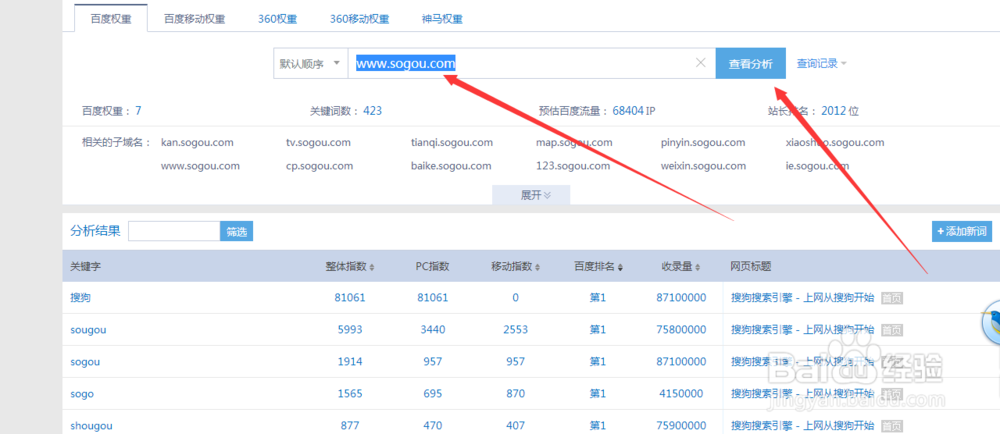
Task: Click the 分析结果 filter input box
Action: click(x=174, y=231)
